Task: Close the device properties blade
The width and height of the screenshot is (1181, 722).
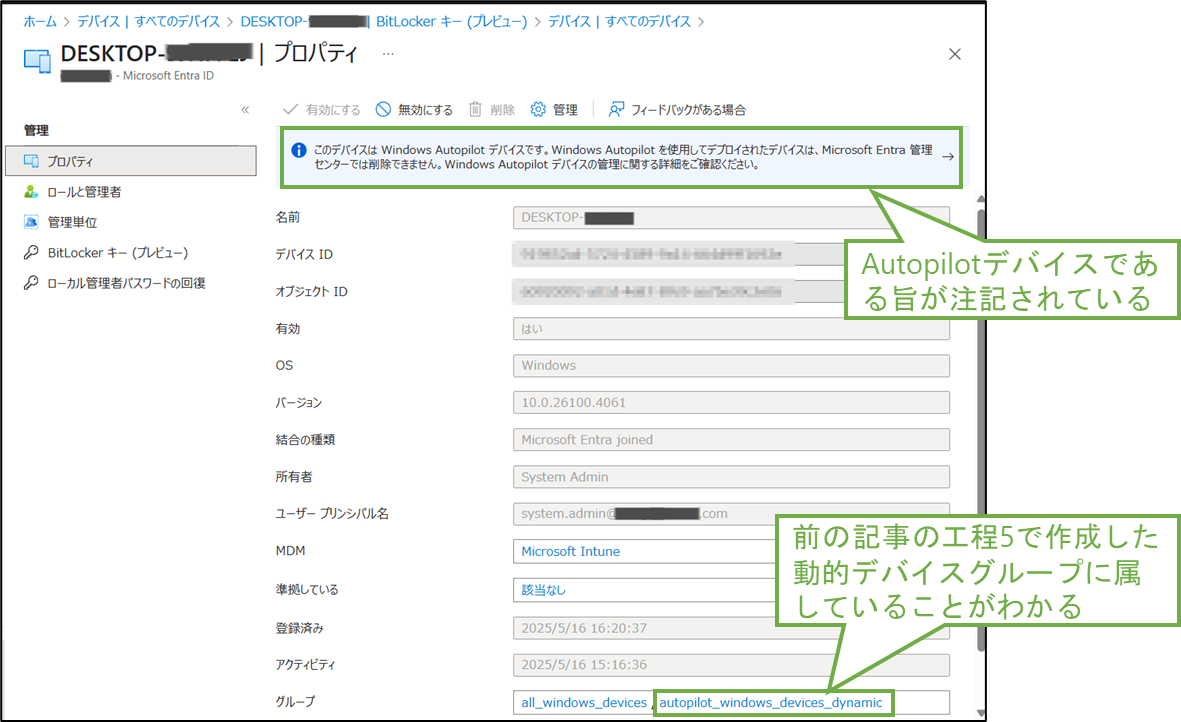Action: tap(954, 54)
